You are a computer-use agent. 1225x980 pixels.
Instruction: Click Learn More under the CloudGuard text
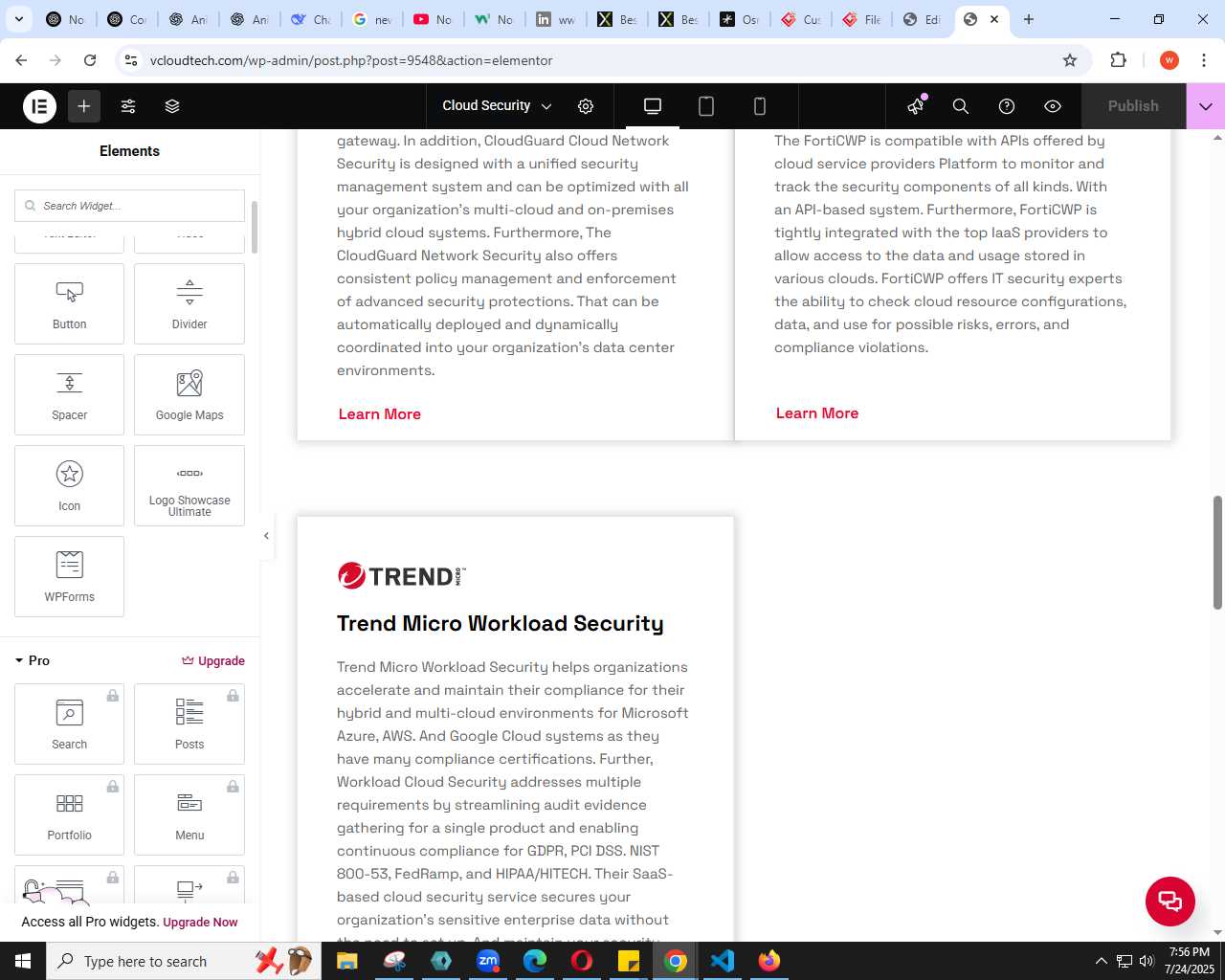[x=380, y=414]
